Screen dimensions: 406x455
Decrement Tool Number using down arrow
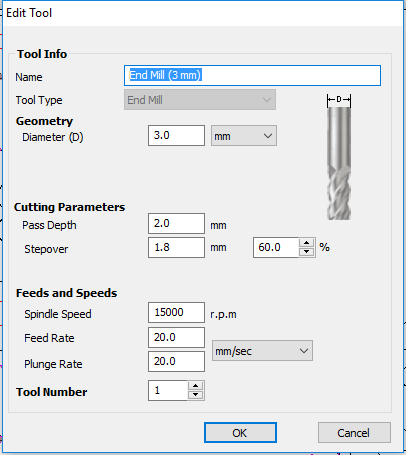click(195, 395)
